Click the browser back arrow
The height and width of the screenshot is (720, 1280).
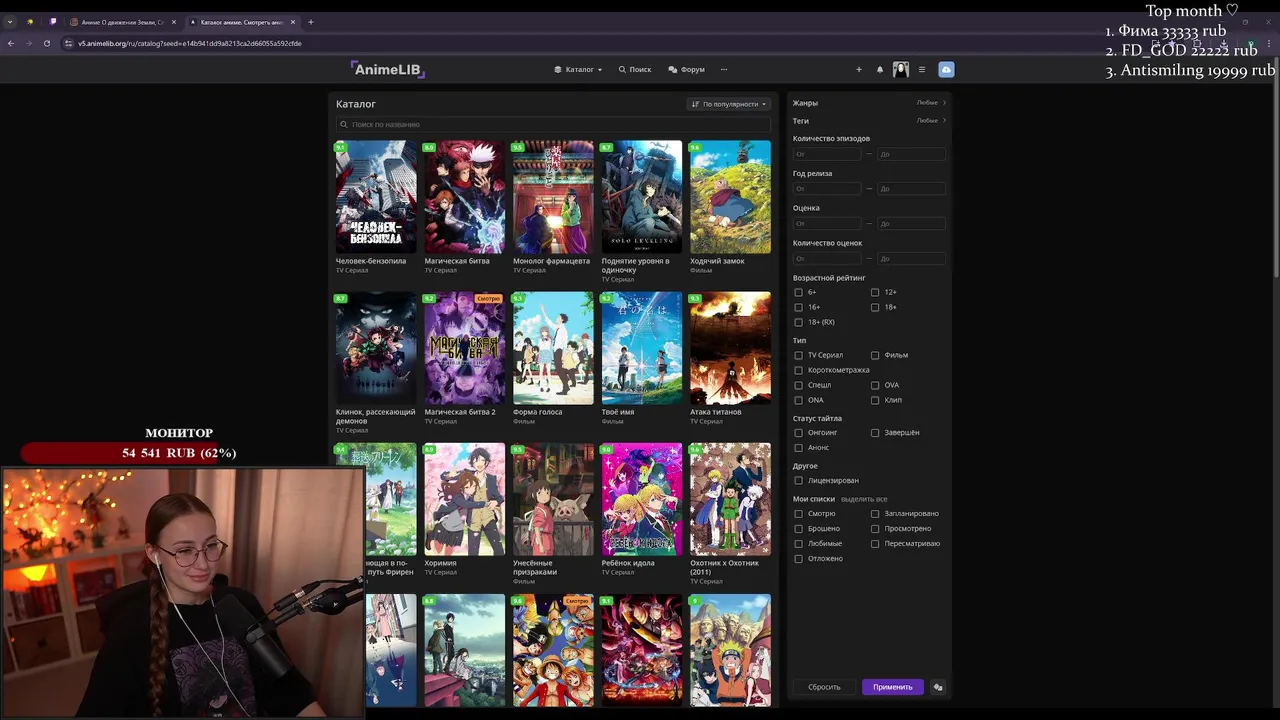(11, 43)
